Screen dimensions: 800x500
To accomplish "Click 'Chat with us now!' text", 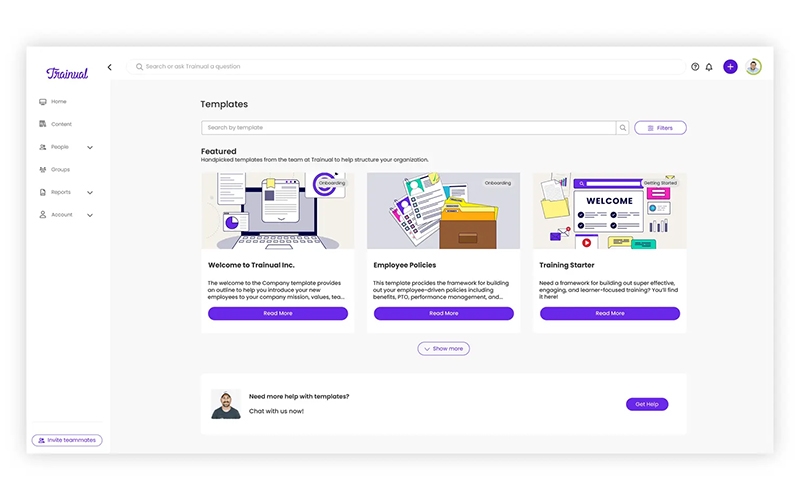I will coord(276,411).
